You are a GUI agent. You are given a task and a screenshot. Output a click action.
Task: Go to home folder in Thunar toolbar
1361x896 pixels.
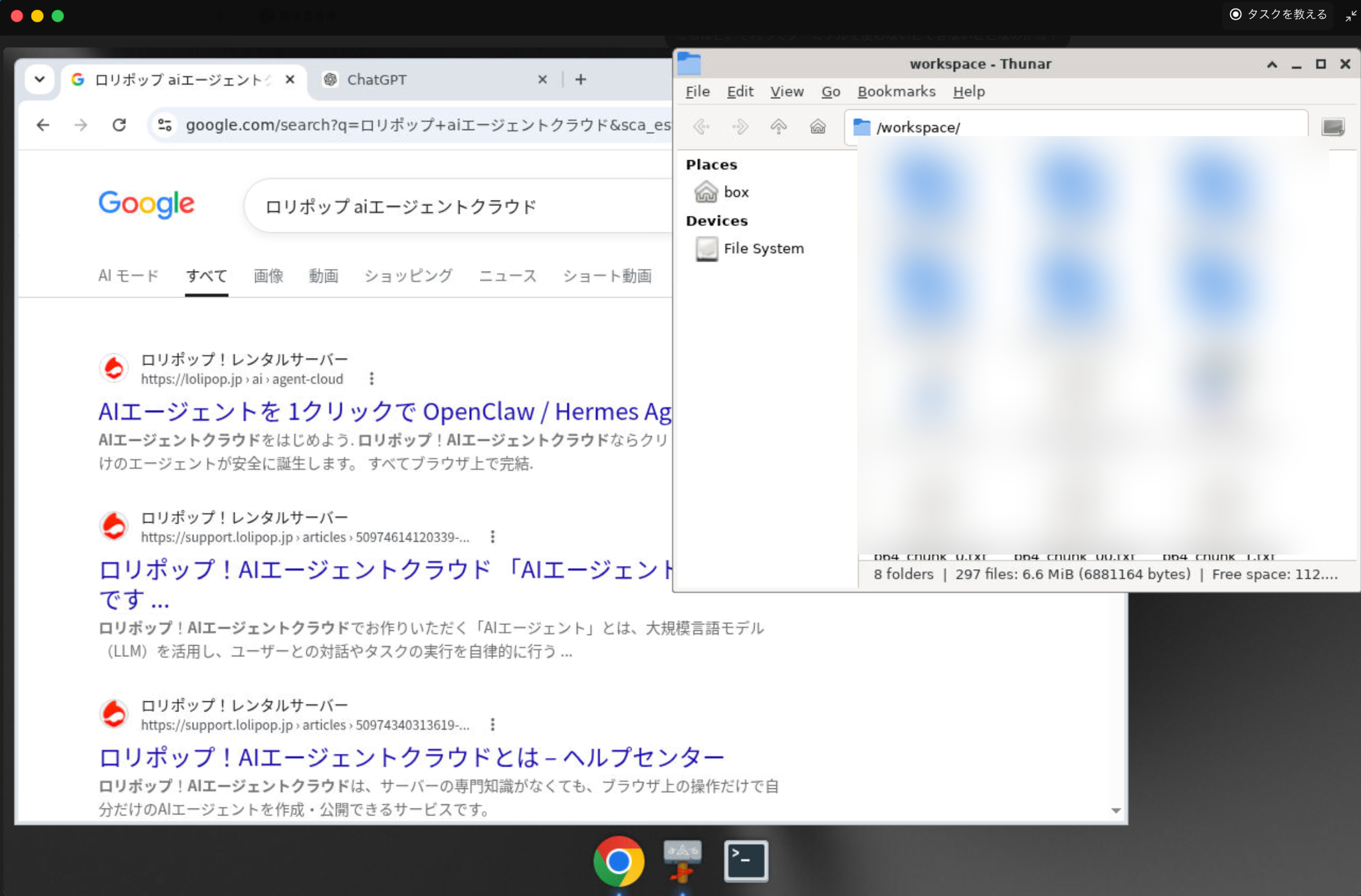pyautogui.click(x=818, y=127)
